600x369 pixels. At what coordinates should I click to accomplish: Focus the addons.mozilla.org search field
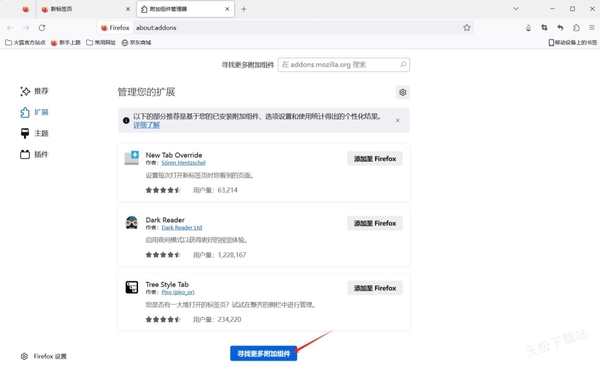(344, 65)
